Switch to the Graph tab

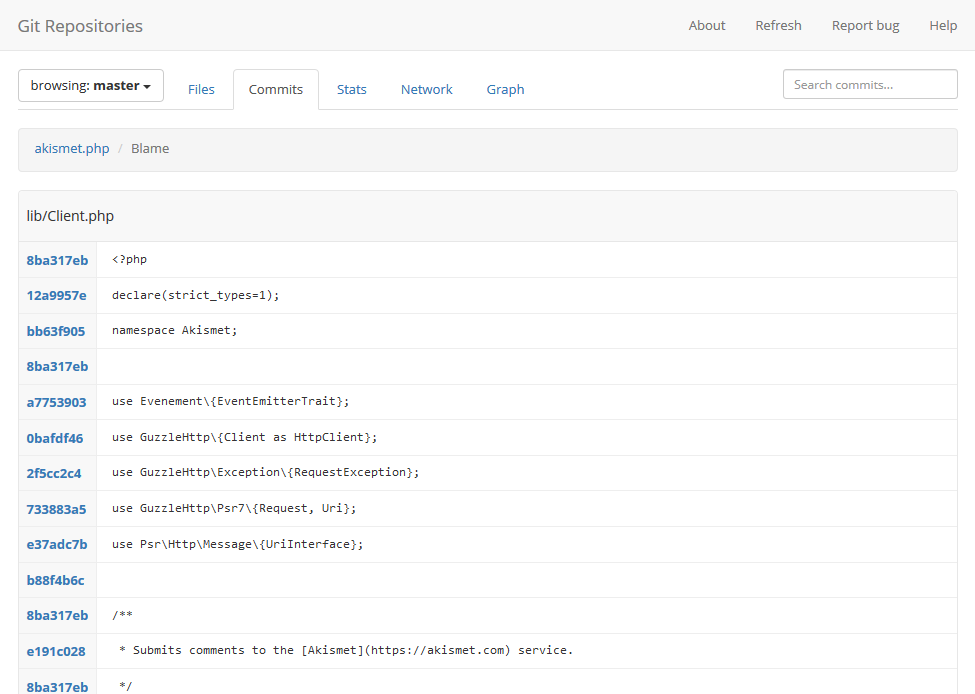click(x=506, y=89)
